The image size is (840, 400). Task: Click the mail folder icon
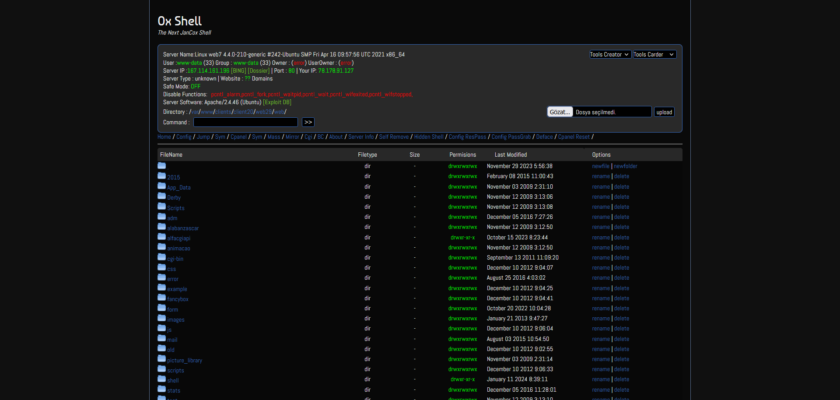coord(162,338)
